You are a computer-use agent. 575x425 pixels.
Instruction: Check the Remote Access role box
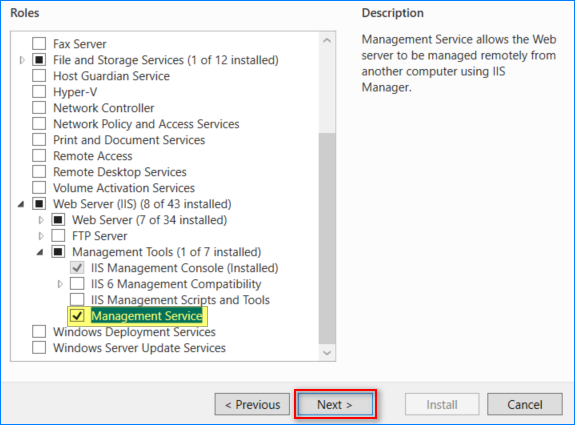coord(39,156)
